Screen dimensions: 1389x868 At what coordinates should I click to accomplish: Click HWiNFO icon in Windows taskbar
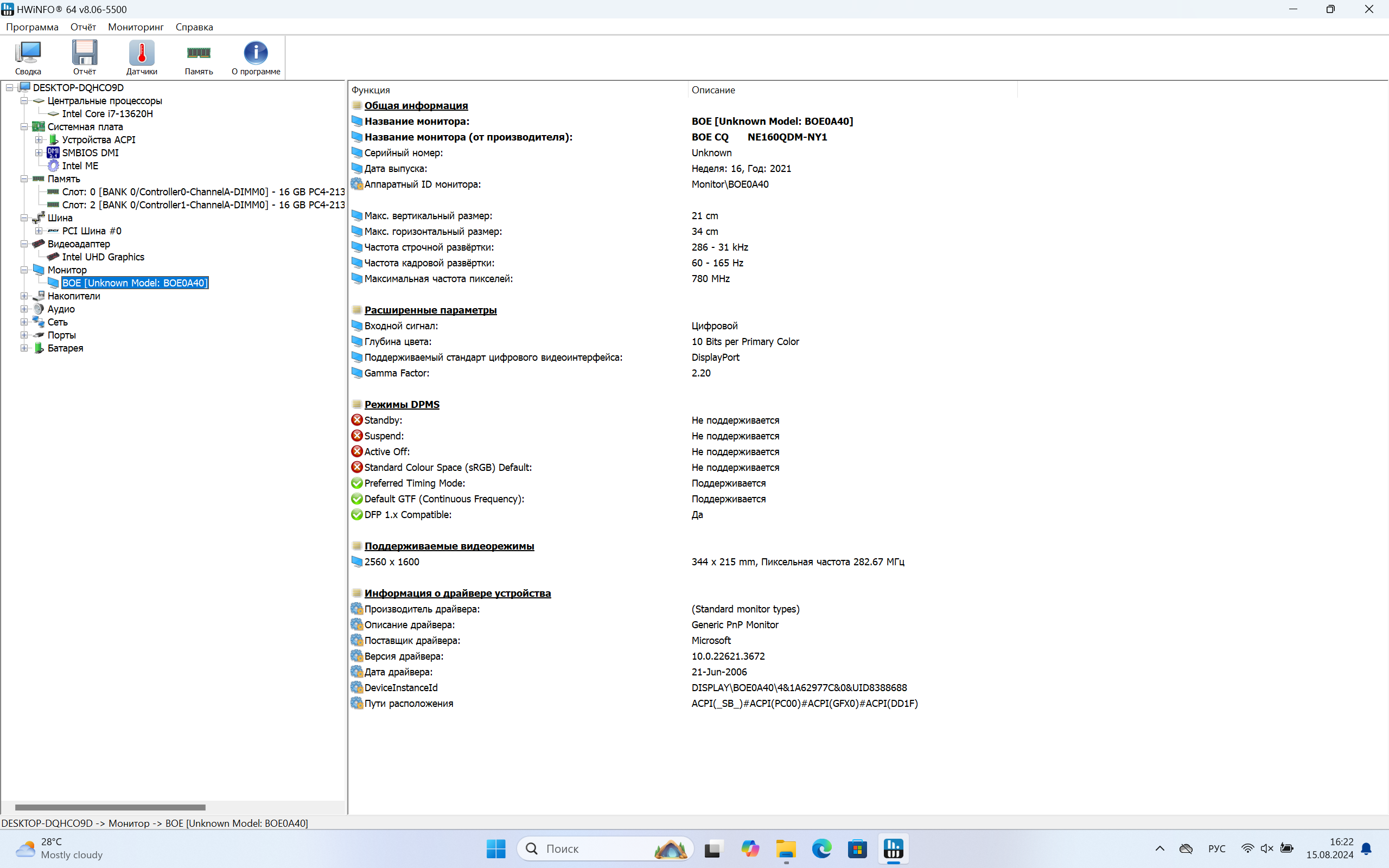tap(893, 848)
